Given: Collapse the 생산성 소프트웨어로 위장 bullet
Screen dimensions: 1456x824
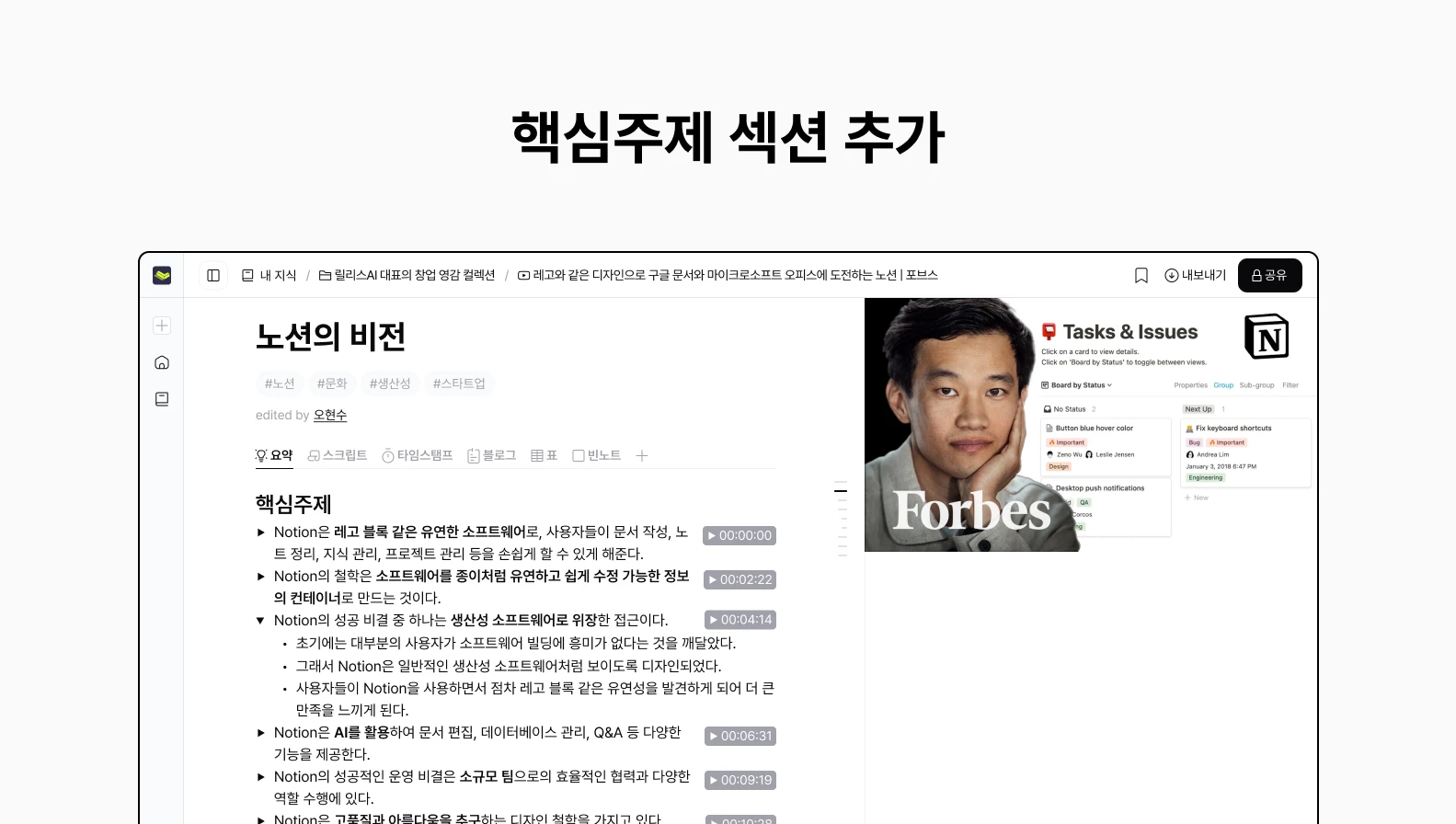Looking at the screenshot, I should coord(261,621).
